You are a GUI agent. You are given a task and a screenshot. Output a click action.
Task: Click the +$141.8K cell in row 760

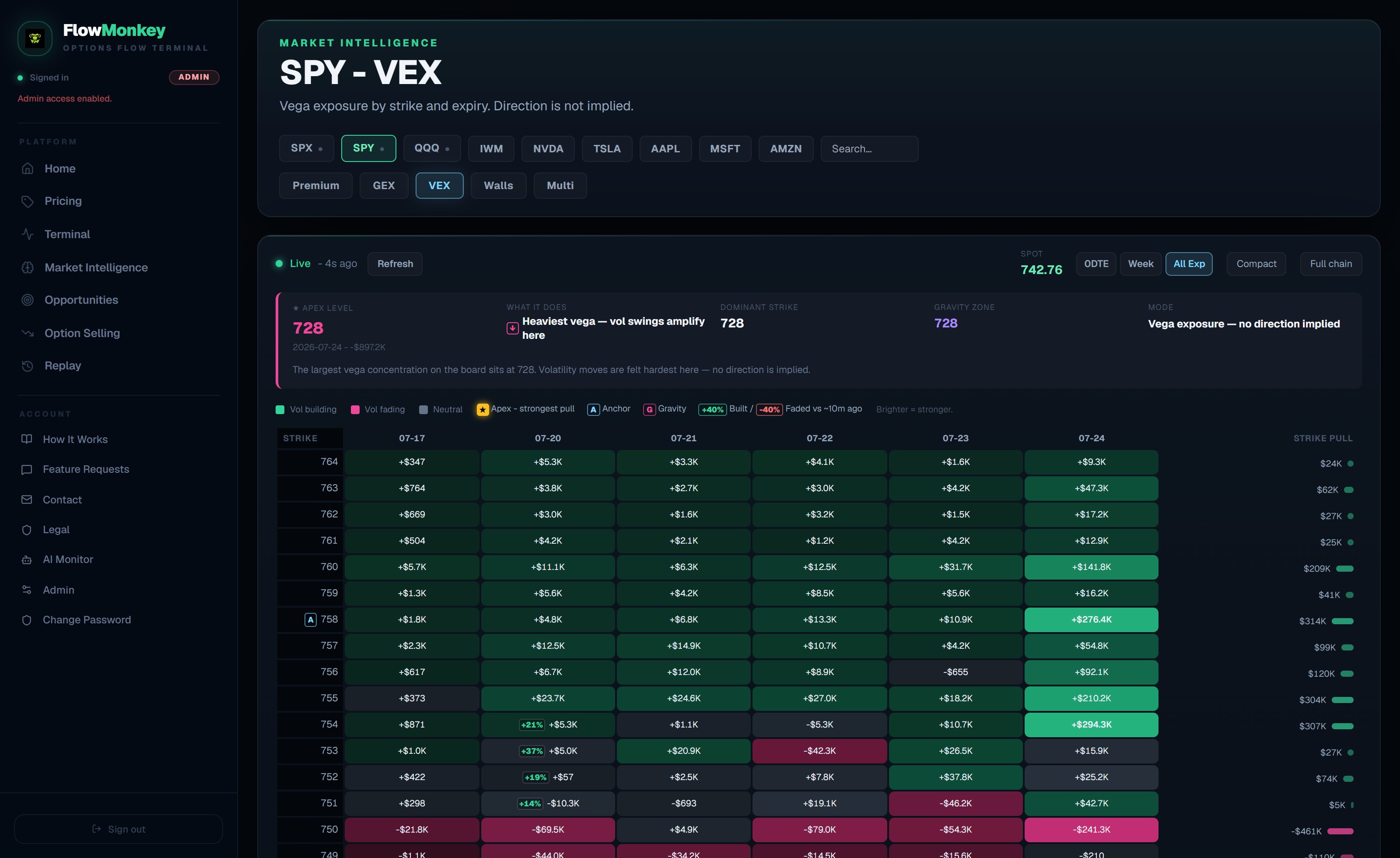pos(1091,567)
